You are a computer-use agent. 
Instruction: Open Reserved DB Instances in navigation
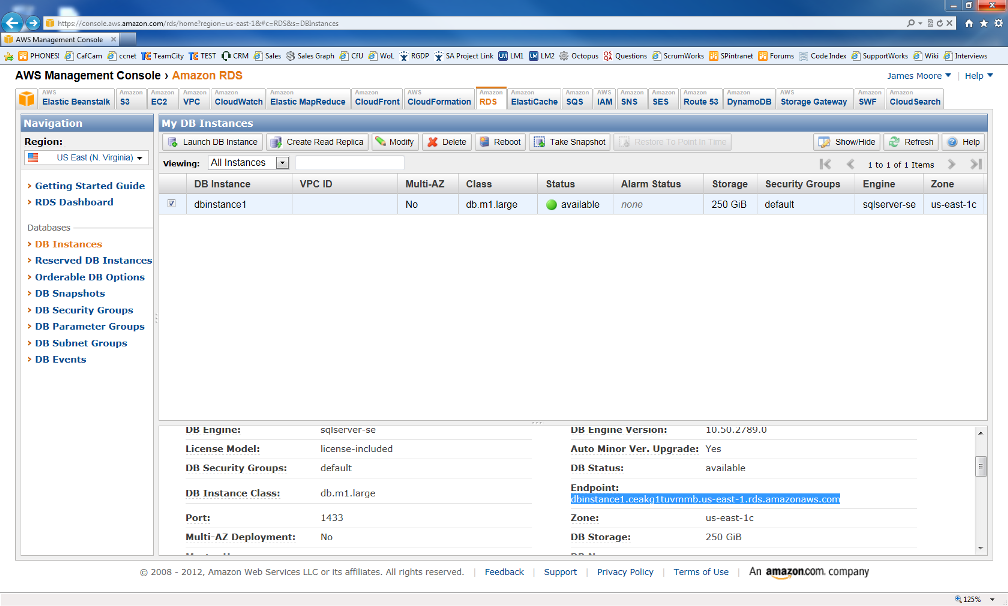(93, 260)
